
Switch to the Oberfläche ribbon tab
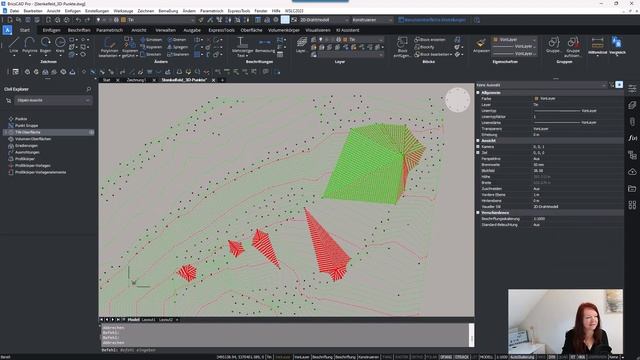[251, 30]
